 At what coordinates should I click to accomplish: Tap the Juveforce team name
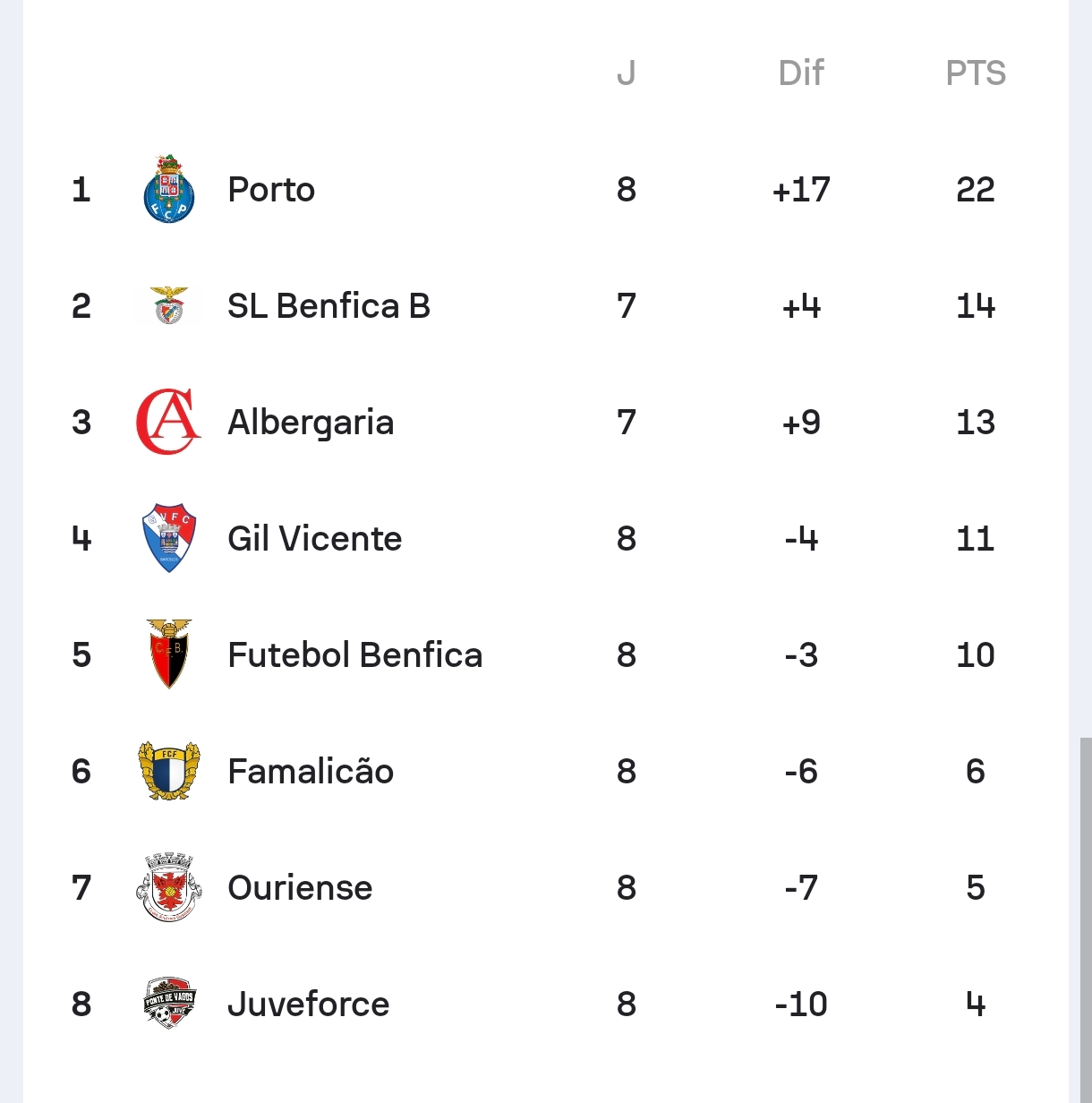click(308, 1005)
